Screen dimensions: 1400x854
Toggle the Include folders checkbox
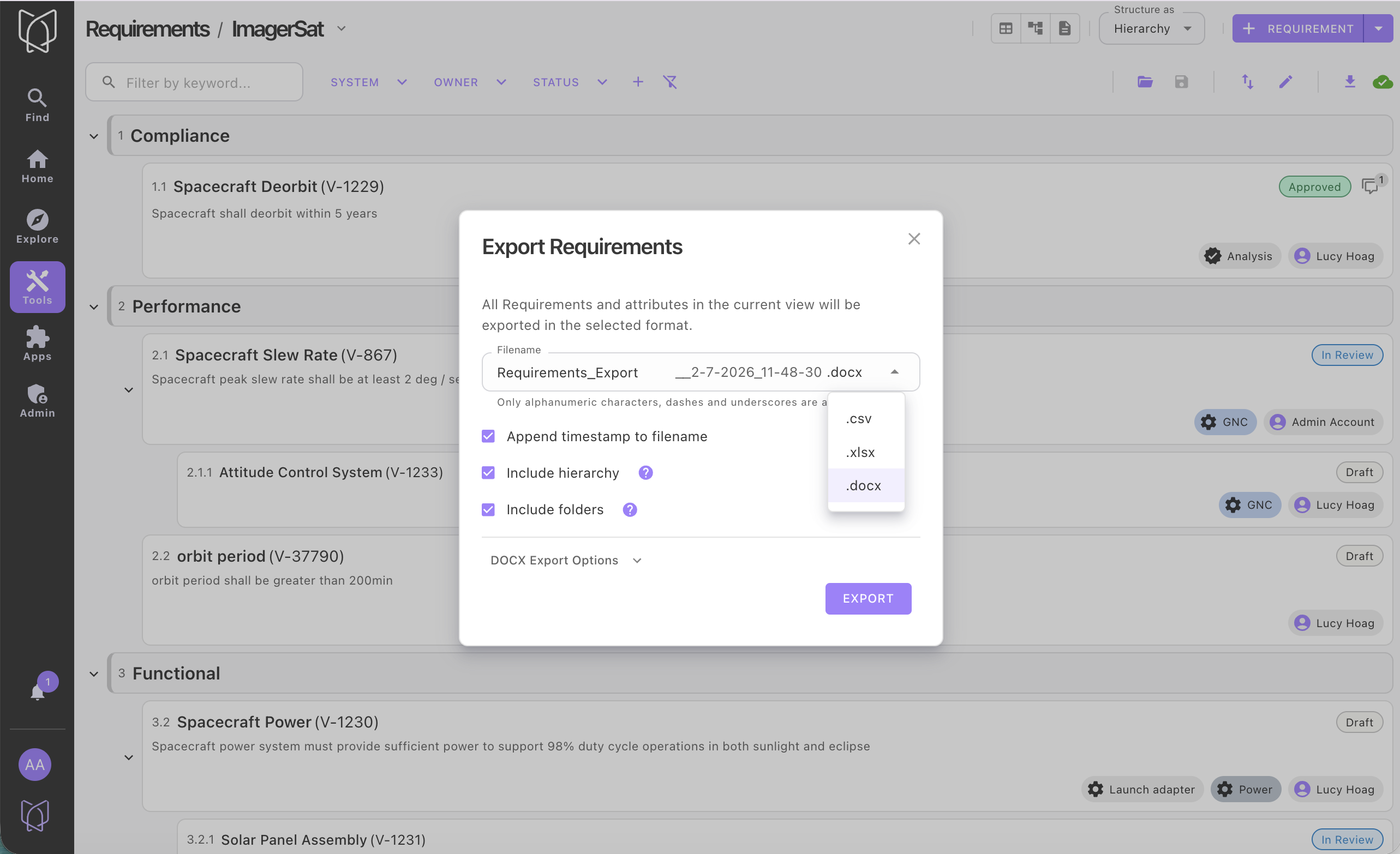[488, 509]
